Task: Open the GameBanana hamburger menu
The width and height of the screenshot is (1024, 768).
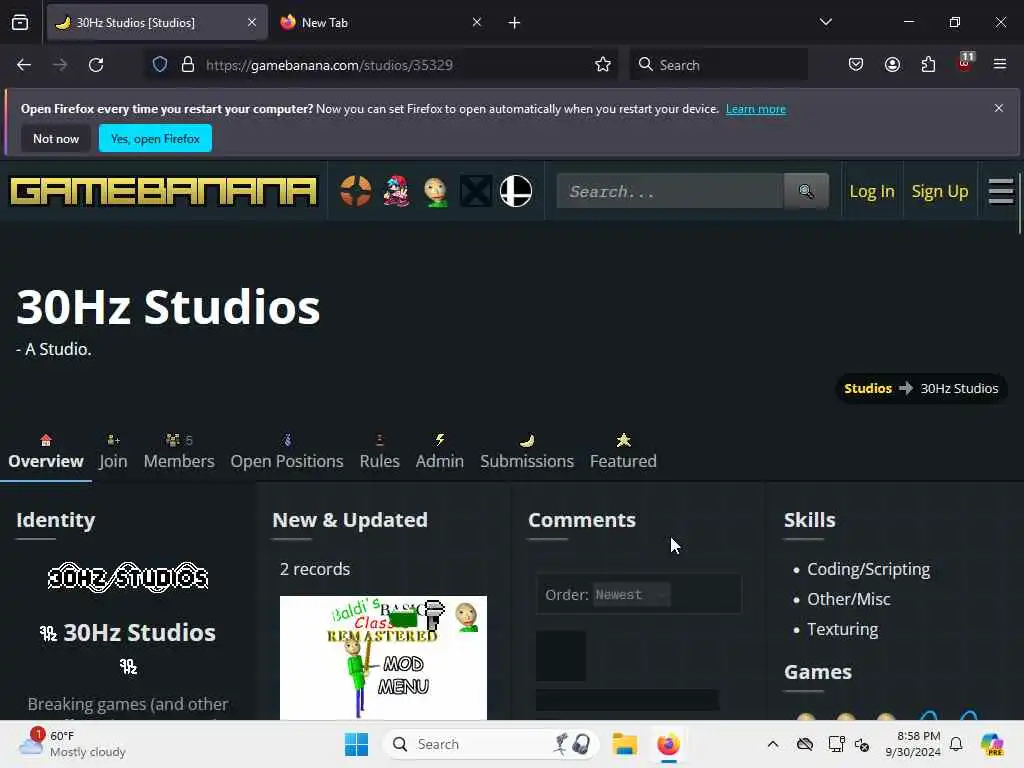Action: click(1000, 191)
